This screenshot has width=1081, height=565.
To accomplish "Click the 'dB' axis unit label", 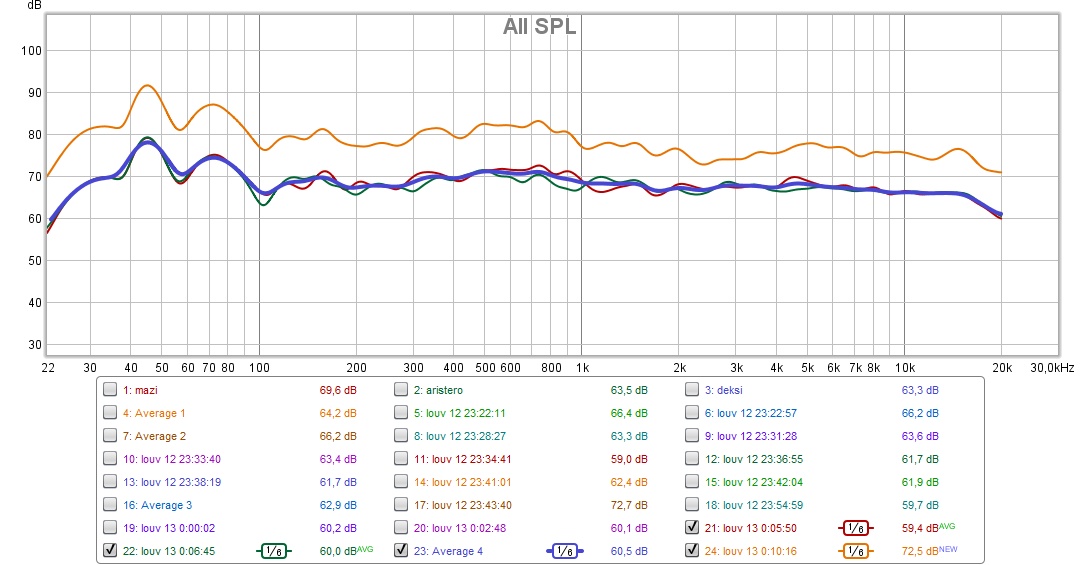I will click(x=34, y=6).
